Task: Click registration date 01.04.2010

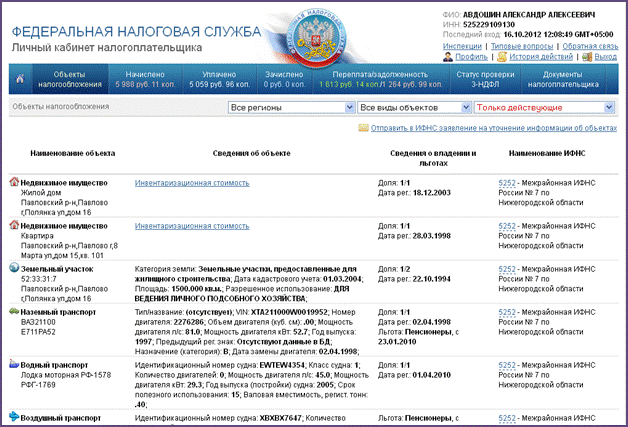Action: [431, 375]
